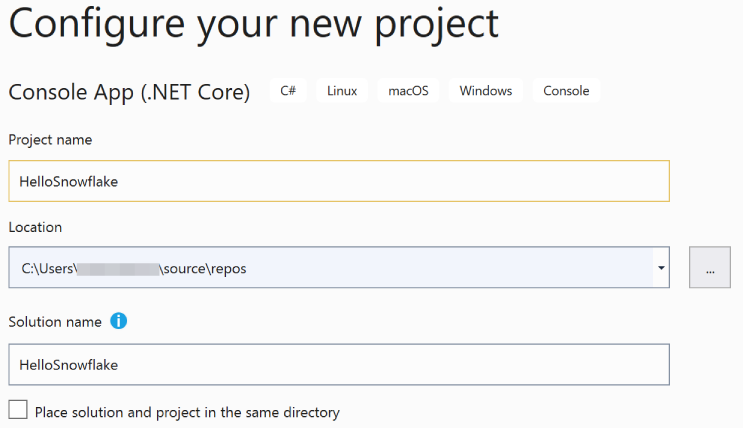Click the C# language tag
Viewport: 743px width, 428px height.
288,91
